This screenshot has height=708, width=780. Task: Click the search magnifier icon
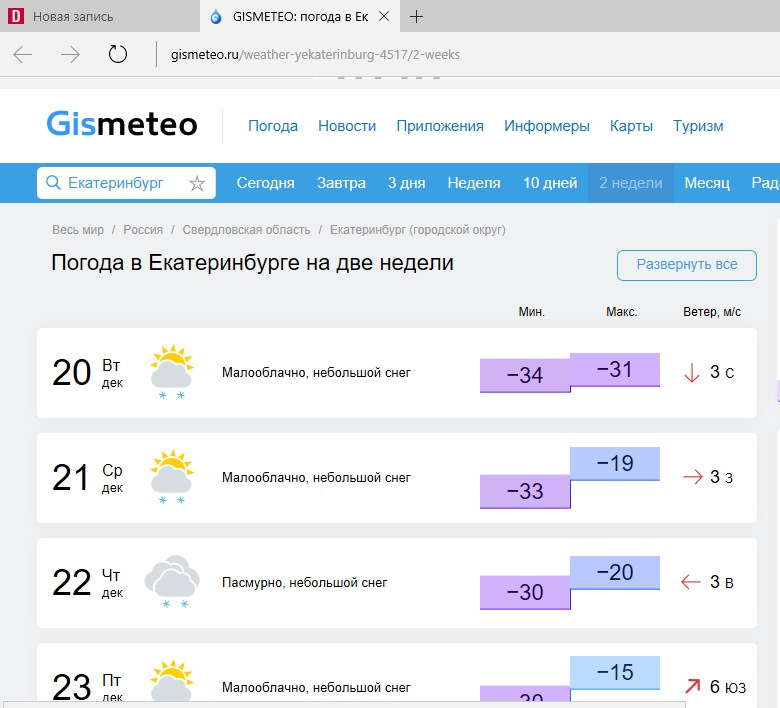tap(54, 183)
